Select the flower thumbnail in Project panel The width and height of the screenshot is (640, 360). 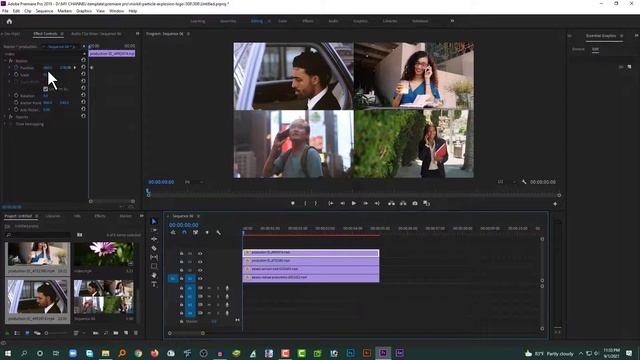(x=104, y=254)
